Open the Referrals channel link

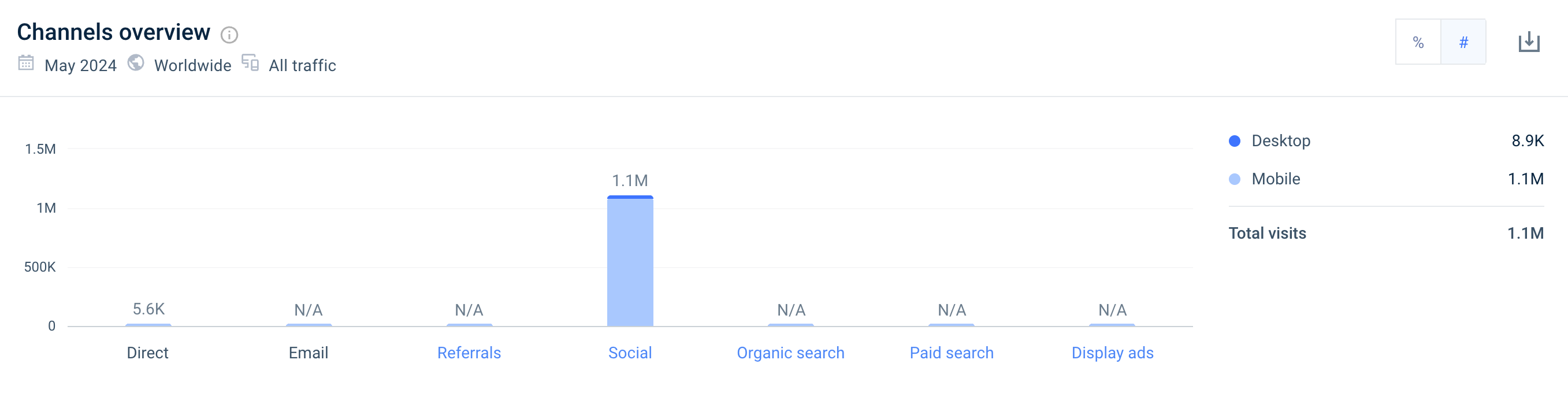[469, 353]
